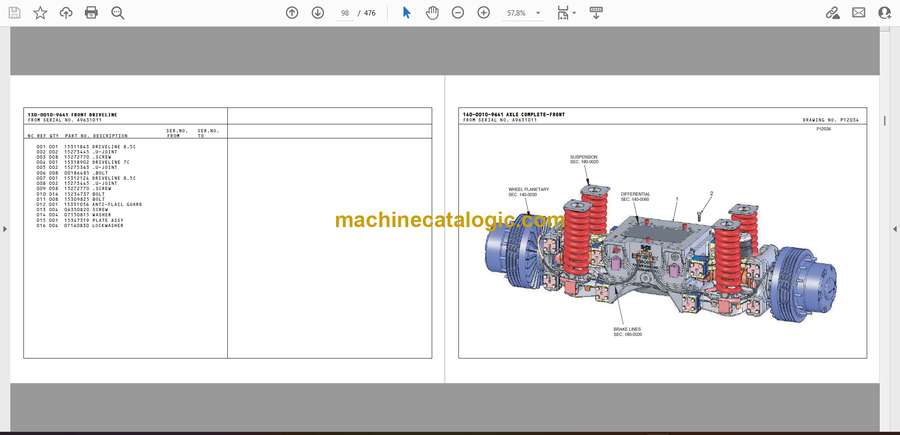Bookmark document with the star icon
Screen dimensions: 900x435
pos(40,13)
